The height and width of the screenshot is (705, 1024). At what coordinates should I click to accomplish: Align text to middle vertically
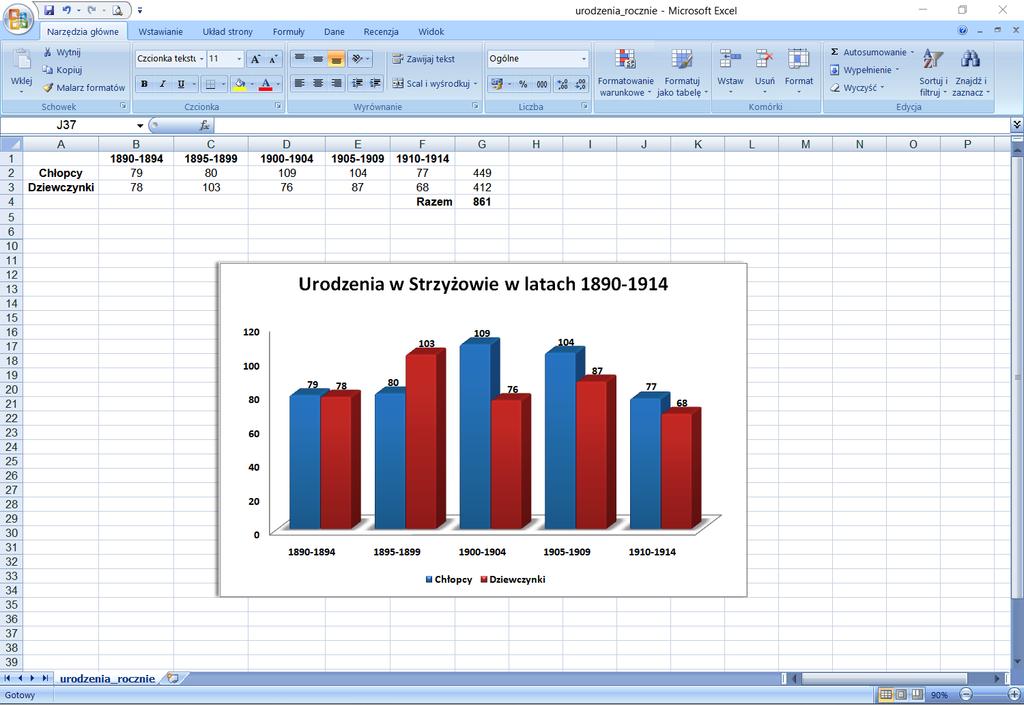pos(317,59)
